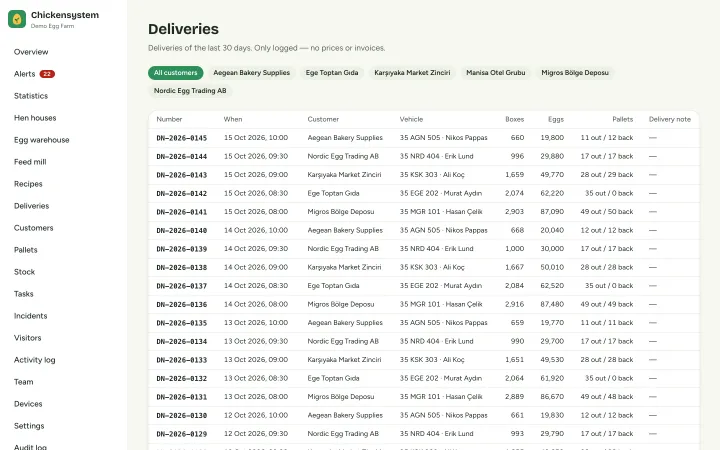Screen dimensions: 720x450
Task: Open delivery DN-2026-0129
Action: 182,434
